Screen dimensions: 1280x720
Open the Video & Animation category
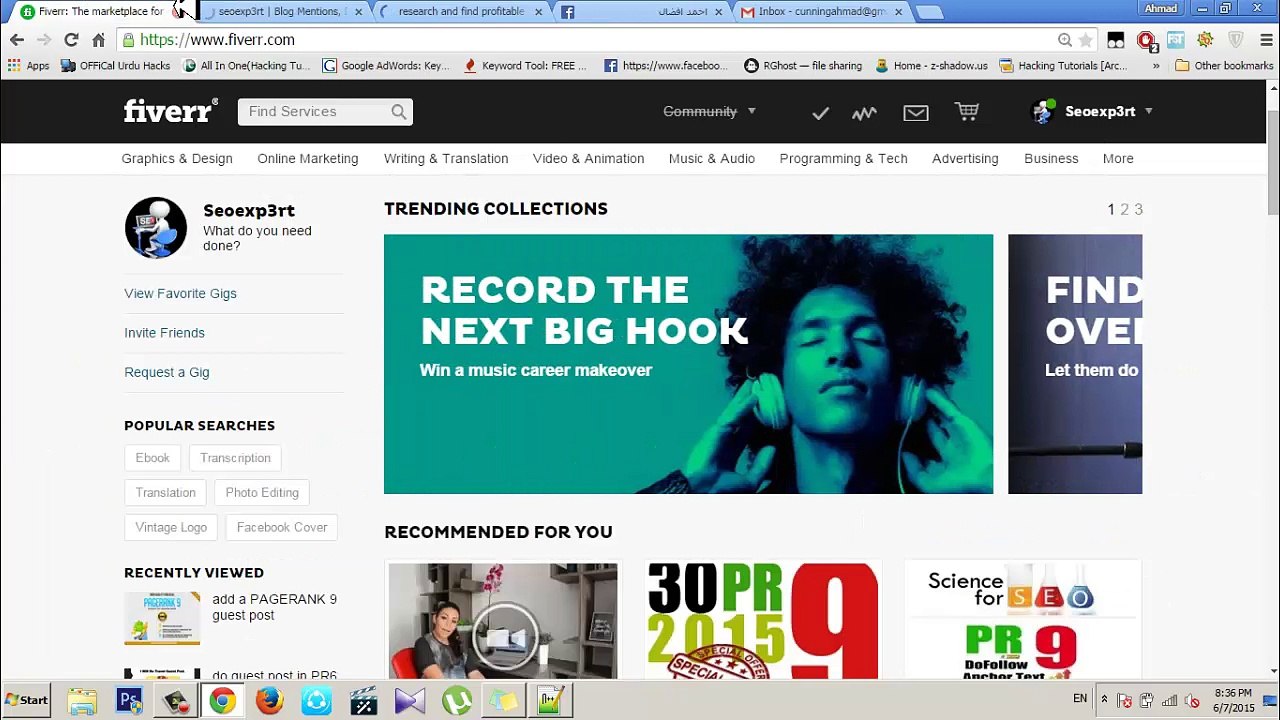[588, 158]
